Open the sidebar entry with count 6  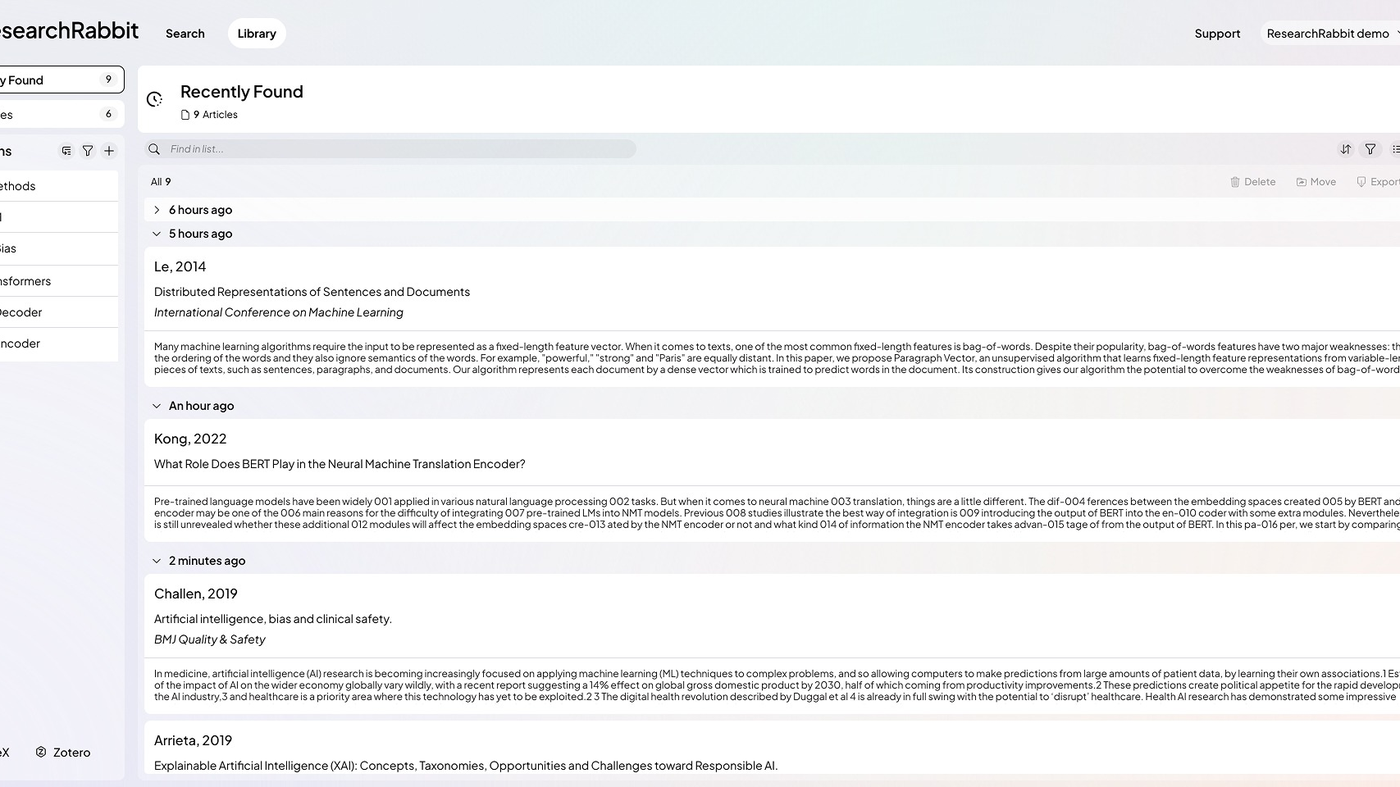tap(60, 114)
